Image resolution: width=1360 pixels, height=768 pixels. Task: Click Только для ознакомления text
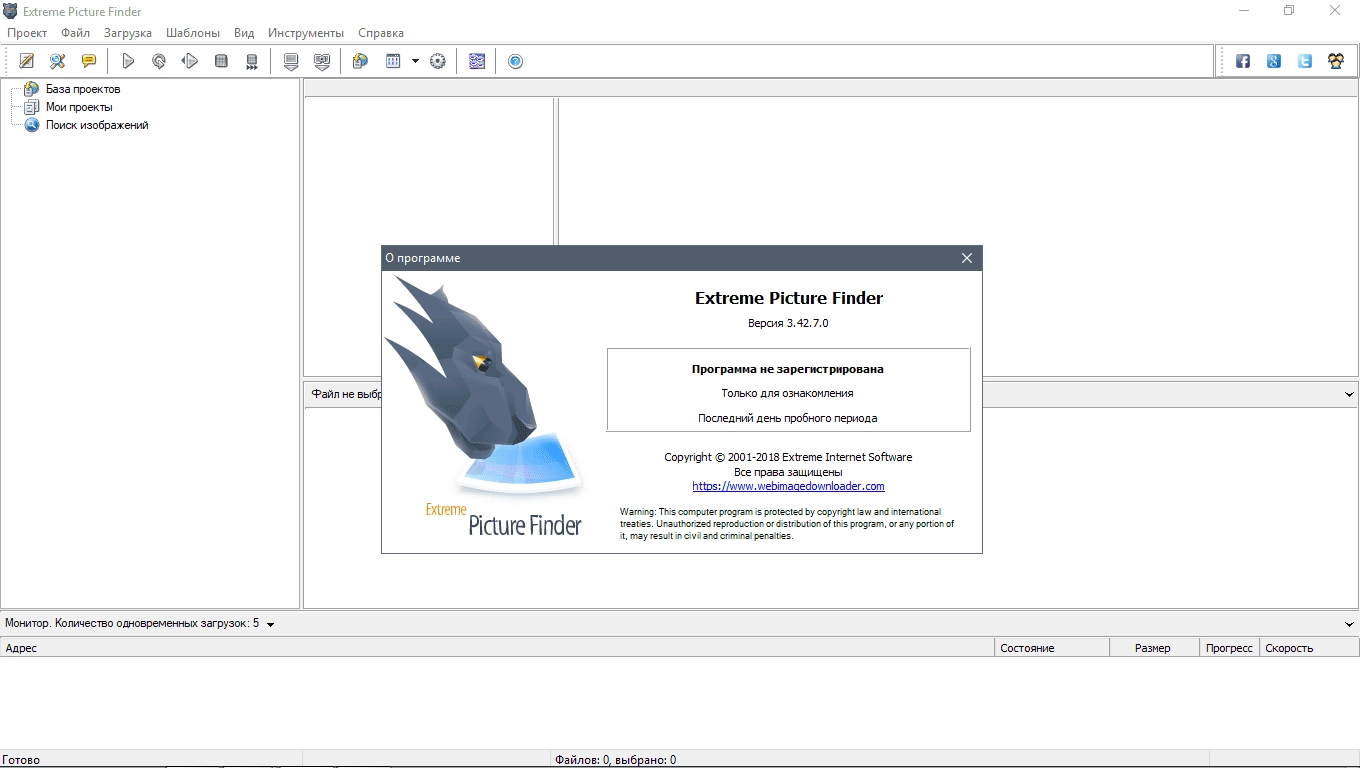pos(788,393)
